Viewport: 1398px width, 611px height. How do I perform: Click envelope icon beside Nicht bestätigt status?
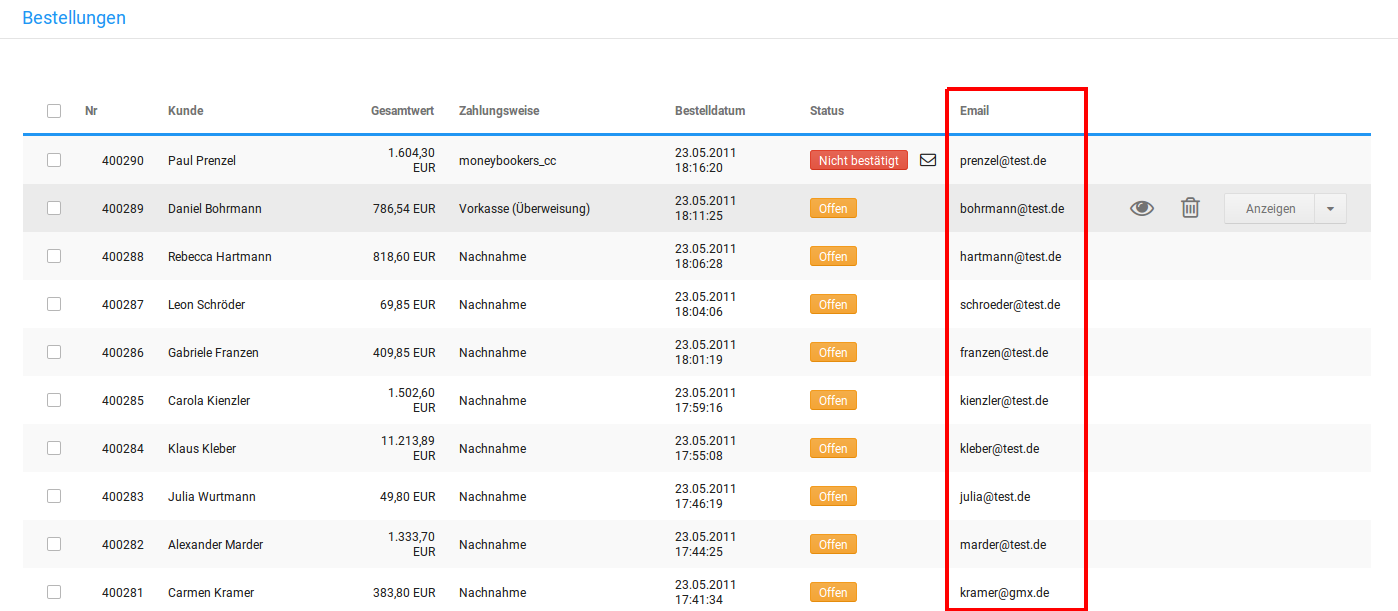pos(928,160)
